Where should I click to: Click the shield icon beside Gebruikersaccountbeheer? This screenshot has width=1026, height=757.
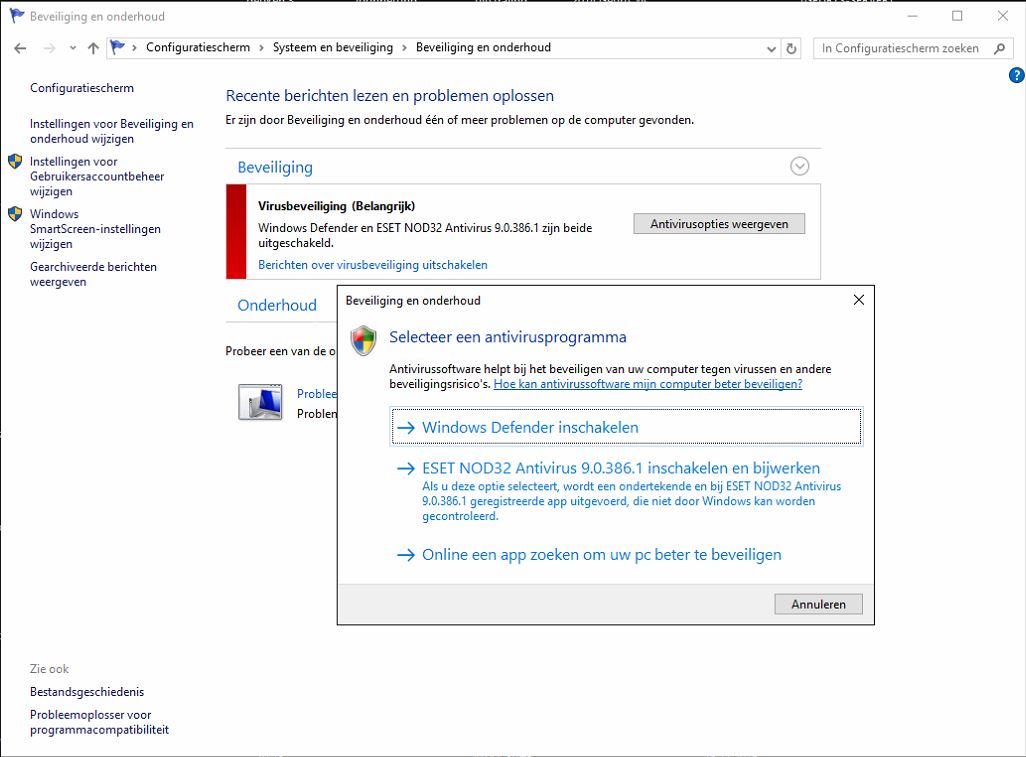15,162
